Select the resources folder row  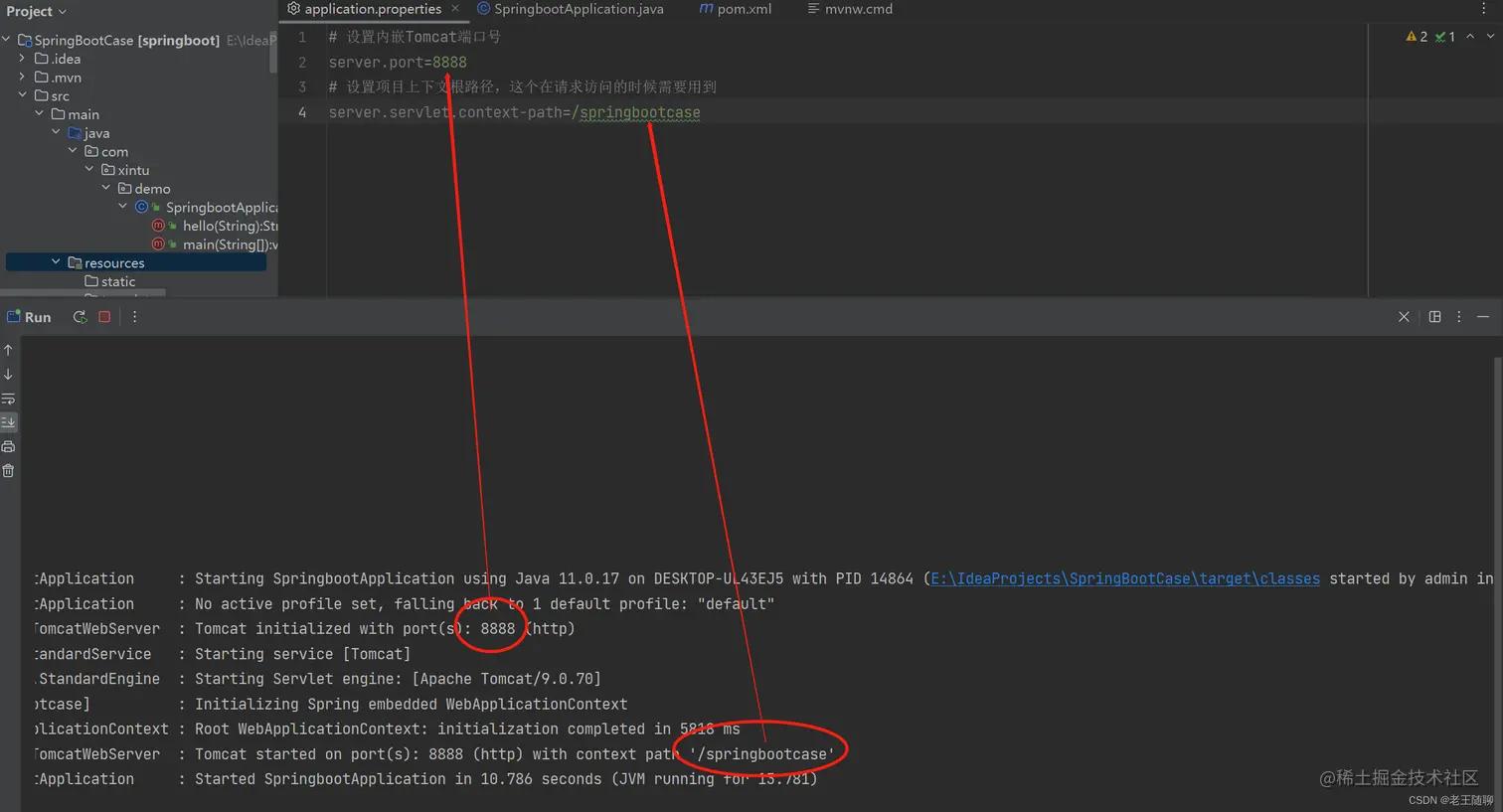[x=136, y=262]
